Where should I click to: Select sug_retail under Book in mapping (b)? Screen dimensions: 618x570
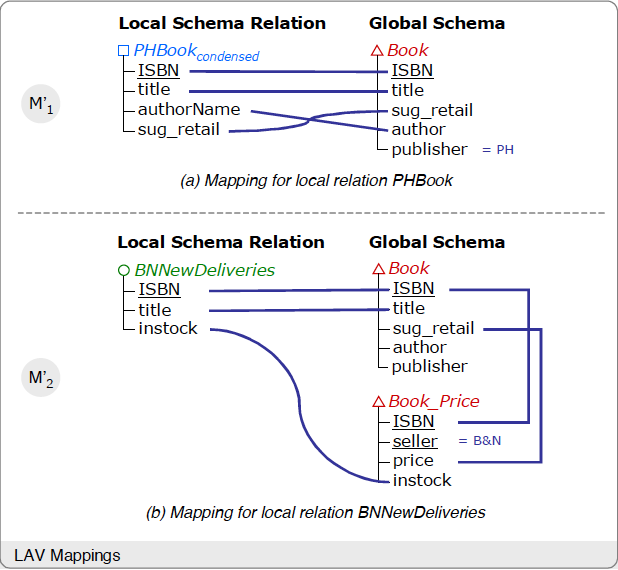click(x=433, y=329)
